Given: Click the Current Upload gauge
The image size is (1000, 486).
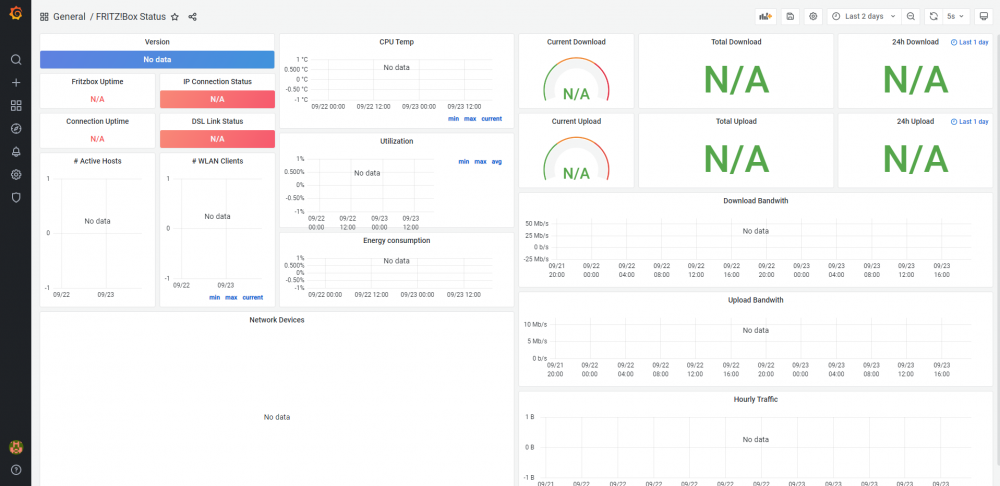Looking at the screenshot, I should pos(577,159).
